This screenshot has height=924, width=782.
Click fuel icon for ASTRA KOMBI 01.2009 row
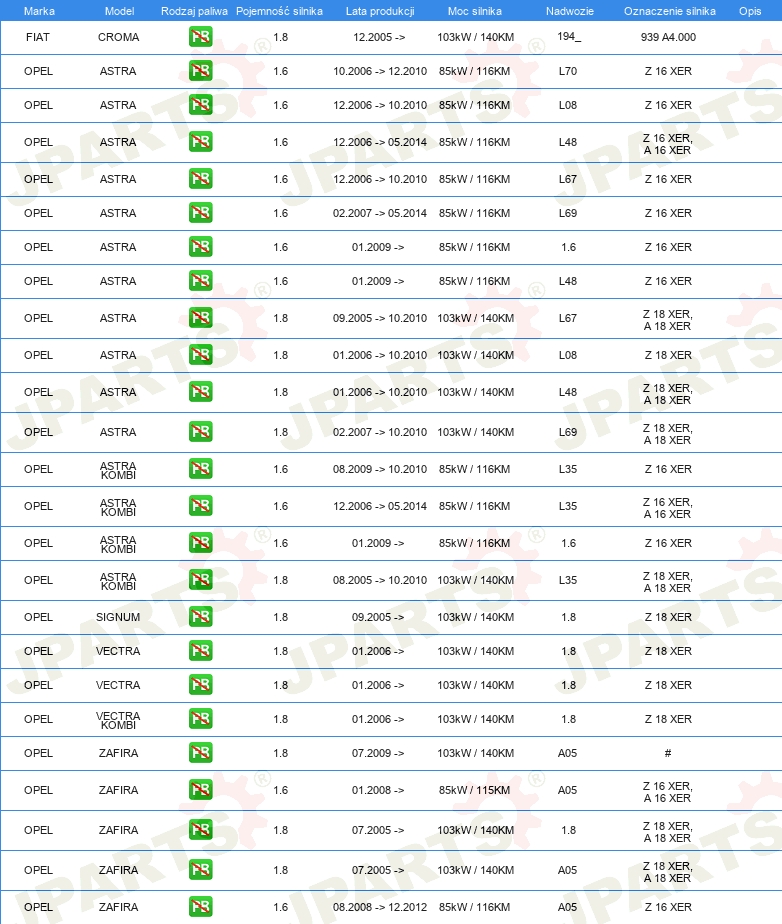pos(200,543)
